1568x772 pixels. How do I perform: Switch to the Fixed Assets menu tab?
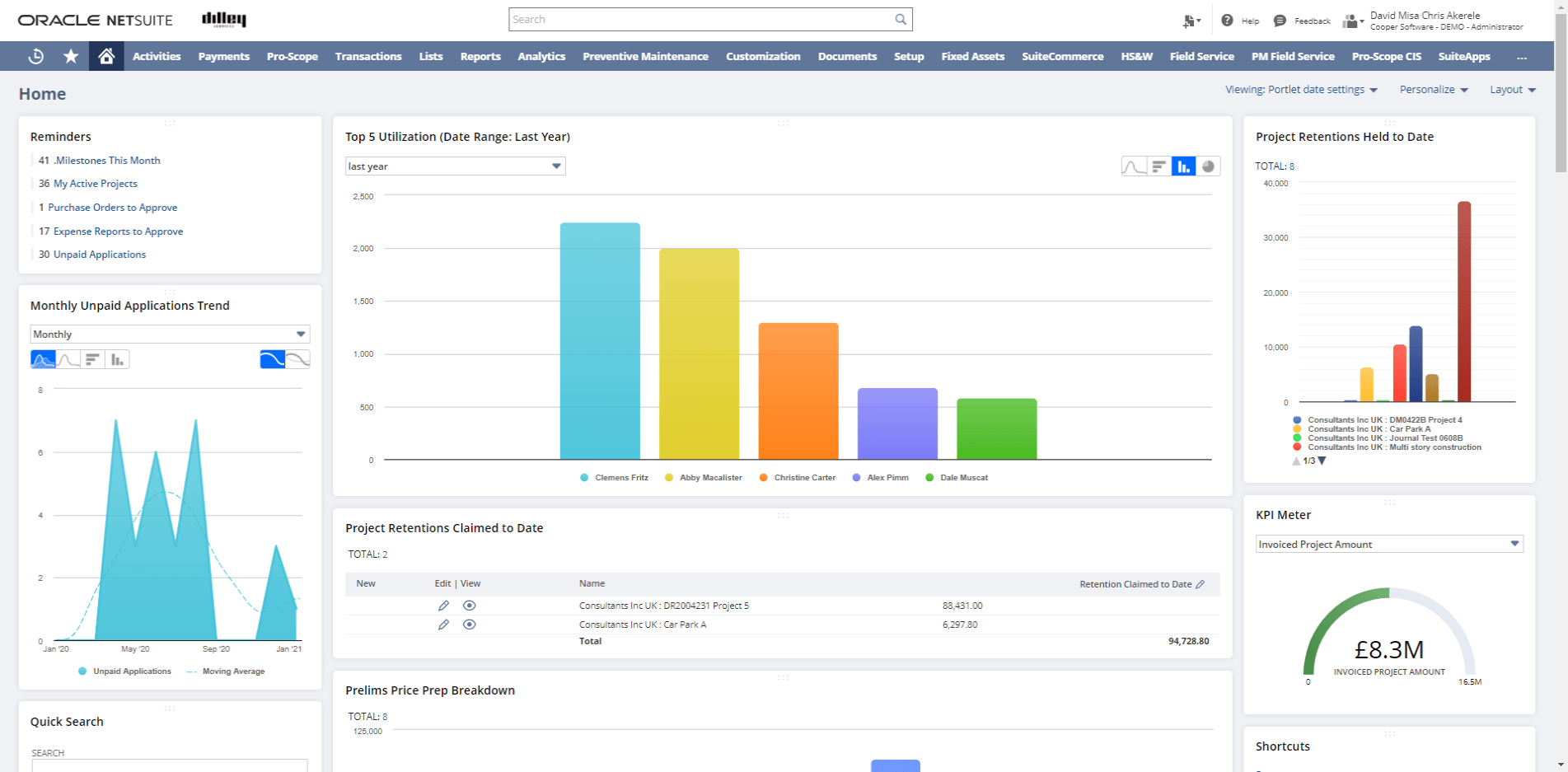click(x=973, y=56)
